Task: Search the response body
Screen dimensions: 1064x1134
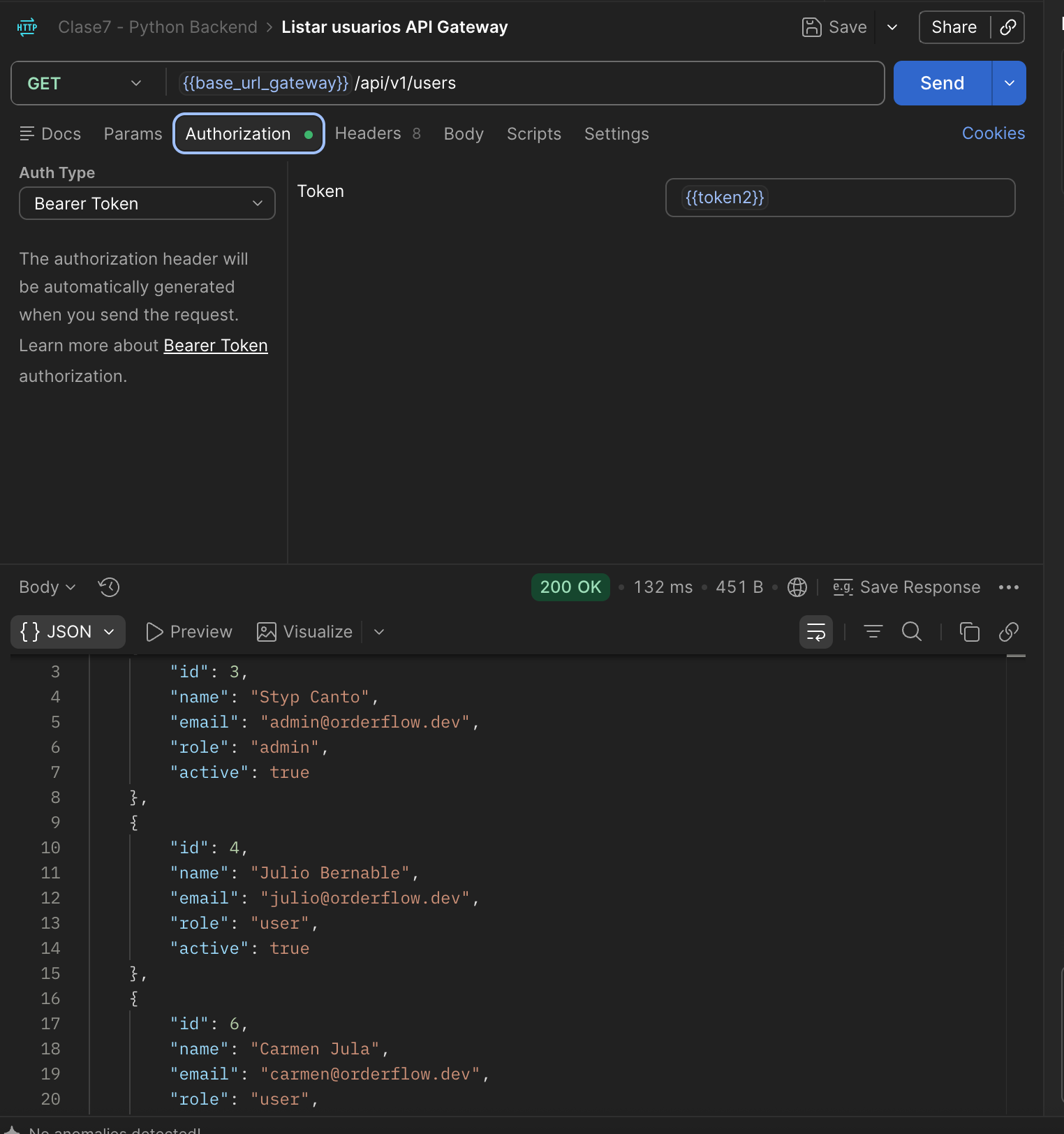Action: [912, 632]
